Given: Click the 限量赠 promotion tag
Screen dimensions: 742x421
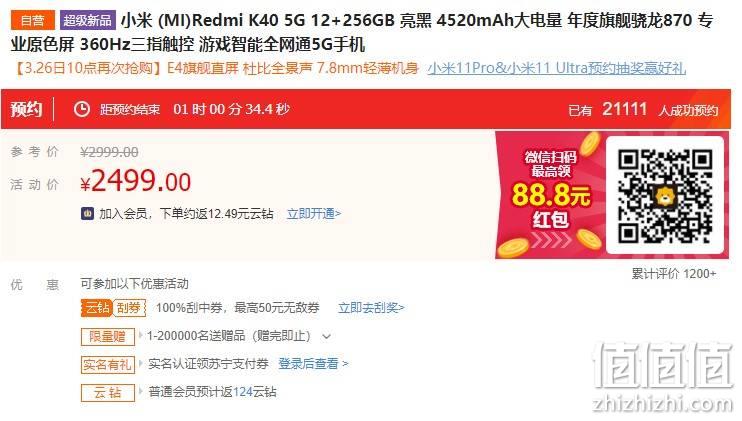Looking at the screenshot, I should (107, 336).
